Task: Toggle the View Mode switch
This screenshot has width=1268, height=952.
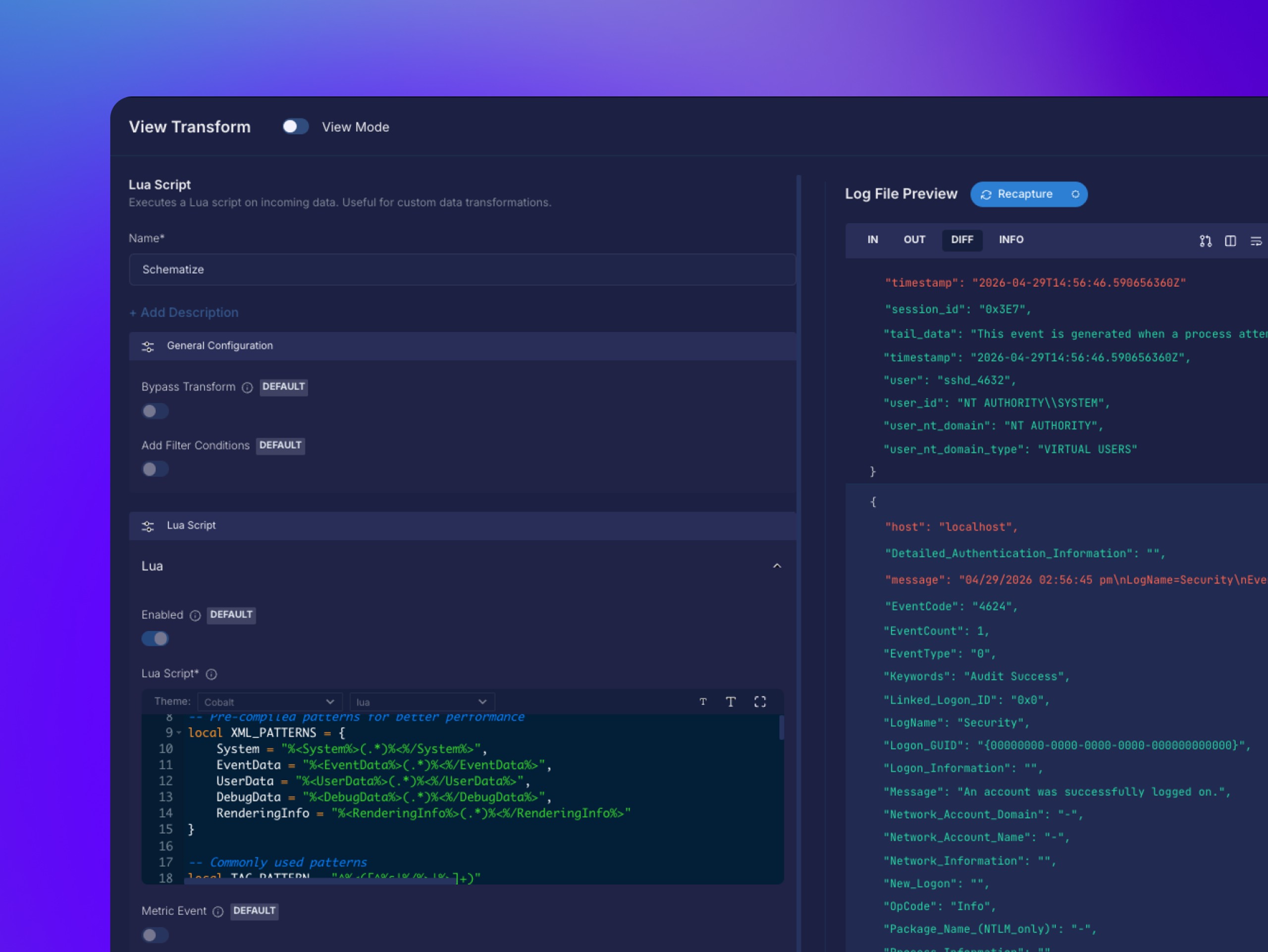Action: coord(295,127)
